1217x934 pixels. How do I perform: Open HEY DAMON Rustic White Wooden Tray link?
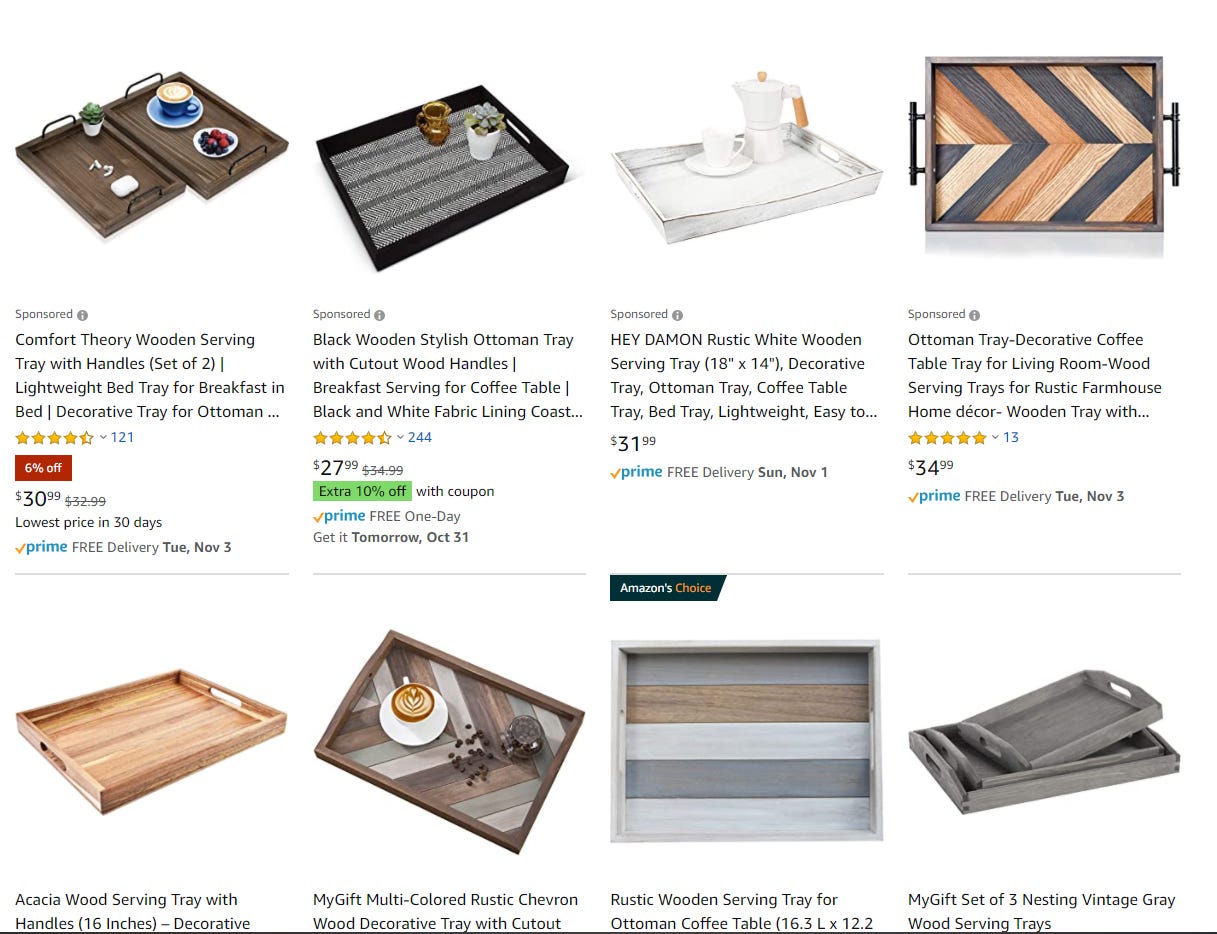[744, 375]
